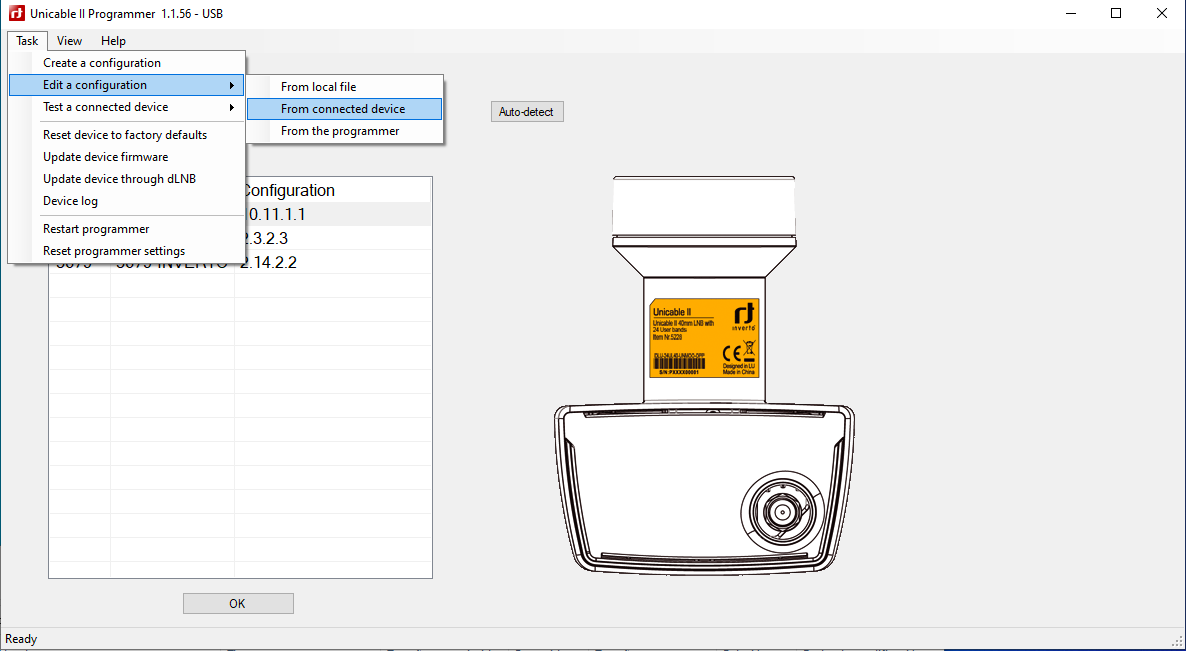Image resolution: width=1186 pixels, height=651 pixels.
Task: Choose From the programmer option
Action: tap(340, 131)
